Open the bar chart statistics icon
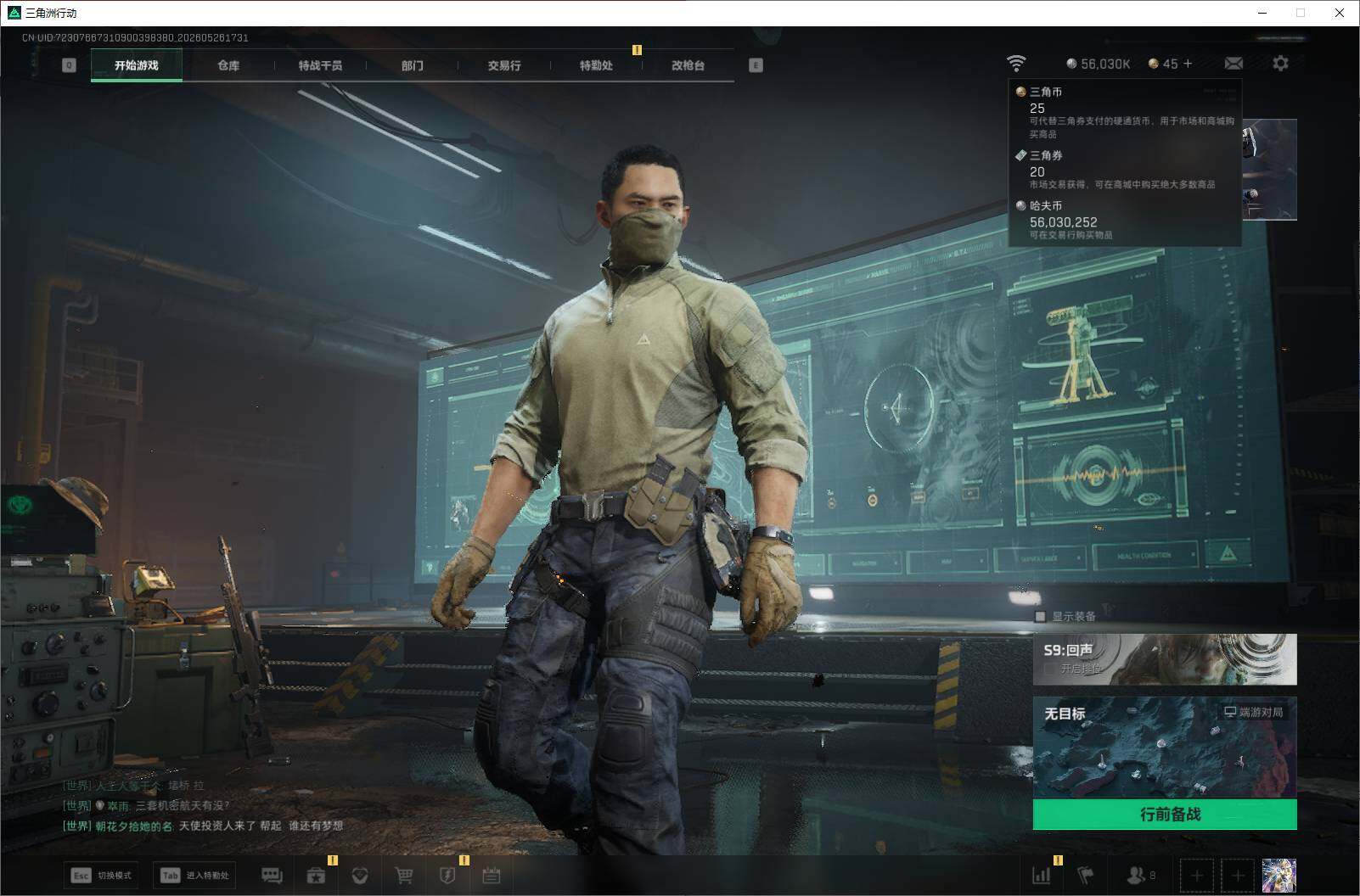The image size is (1360, 896). coord(1041,876)
